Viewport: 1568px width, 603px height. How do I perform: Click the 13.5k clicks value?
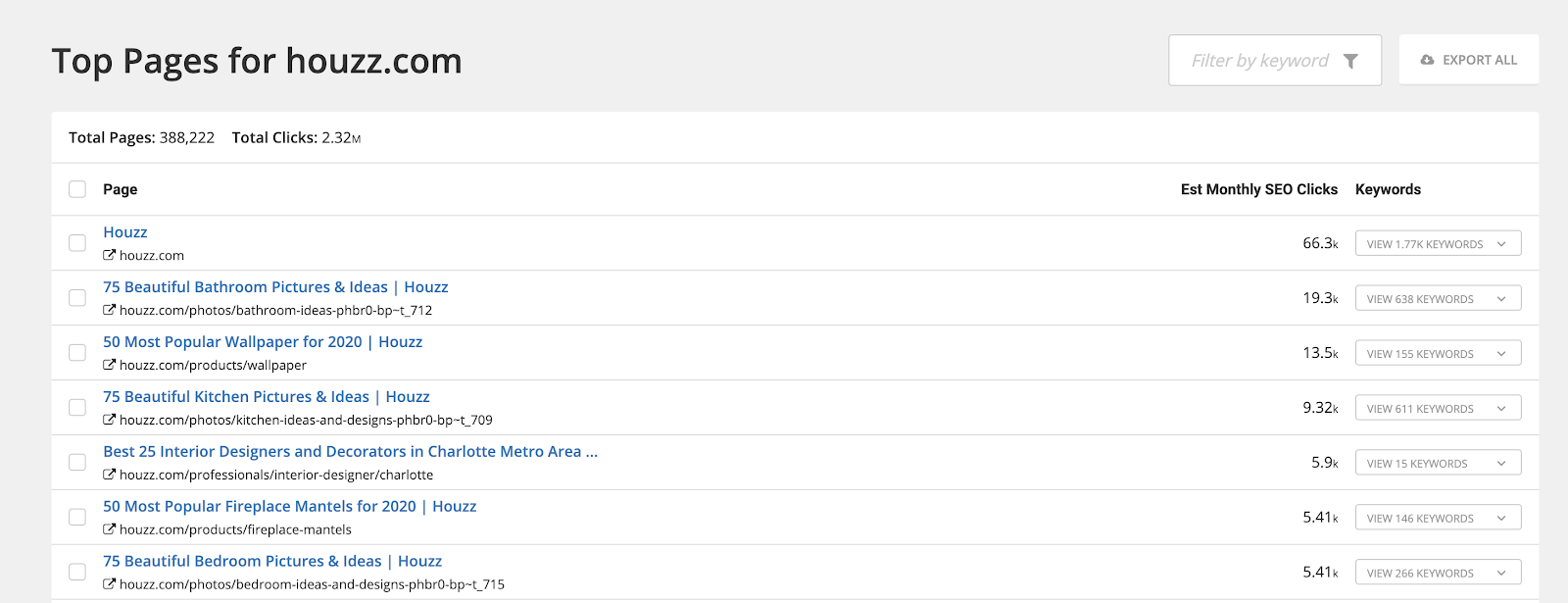point(1320,353)
